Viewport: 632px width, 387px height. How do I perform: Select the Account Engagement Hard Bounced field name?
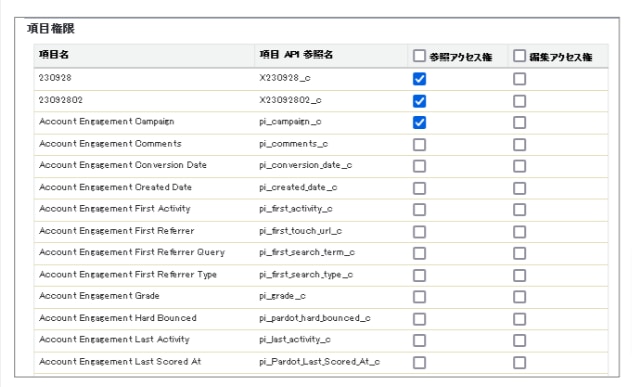pos(118,318)
